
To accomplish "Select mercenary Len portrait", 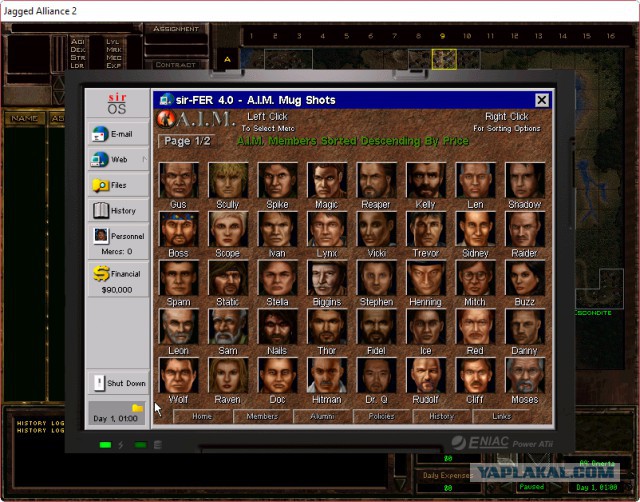I will (475, 180).
